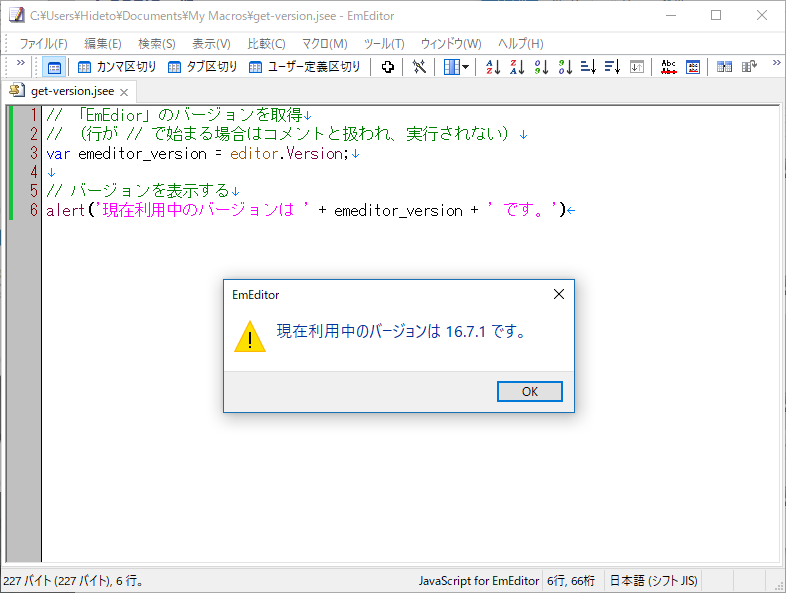Click 'alert' at start of line 6
Image resolution: width=786 pixels, height=593 pixels.
click(x=66, y=210)
